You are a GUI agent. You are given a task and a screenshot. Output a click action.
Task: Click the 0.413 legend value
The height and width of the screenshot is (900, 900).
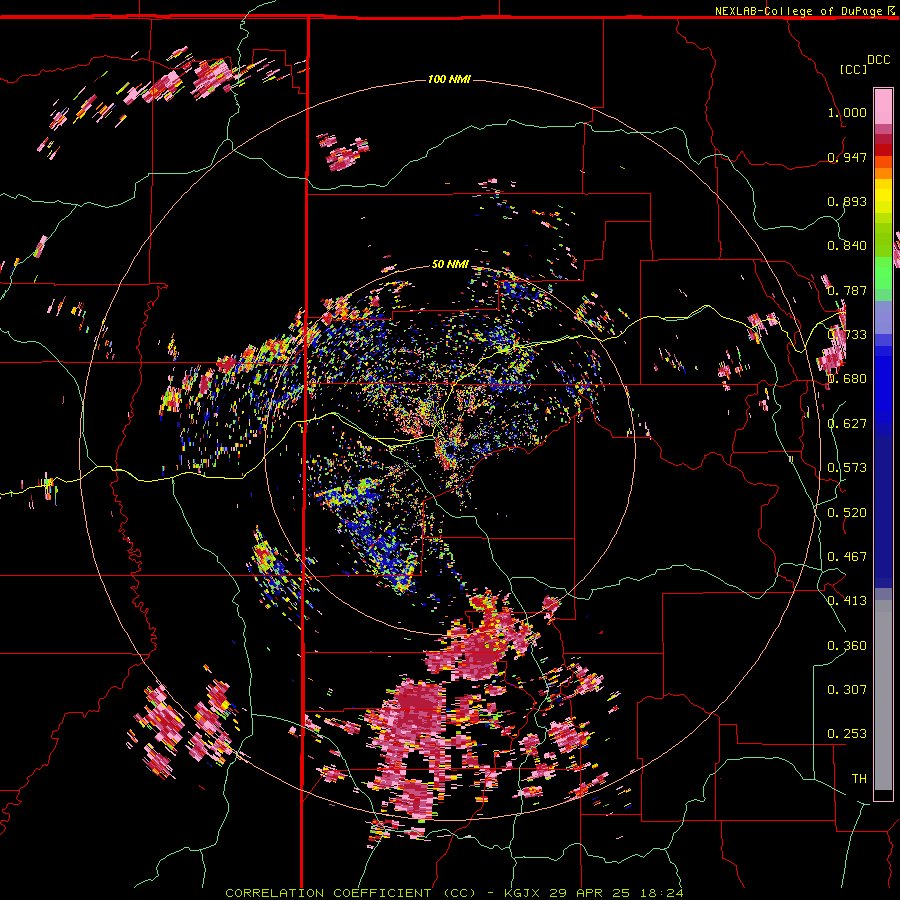pyautogui.click(x=847, y=601)
